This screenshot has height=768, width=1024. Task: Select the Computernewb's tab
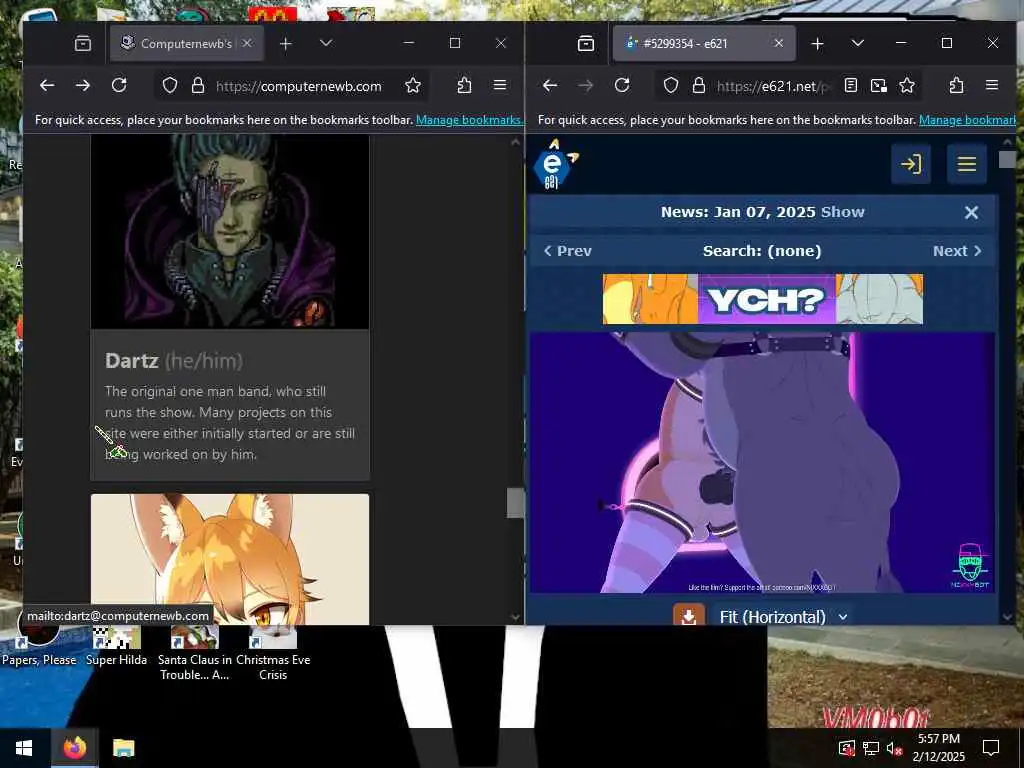tap(187, 43)
